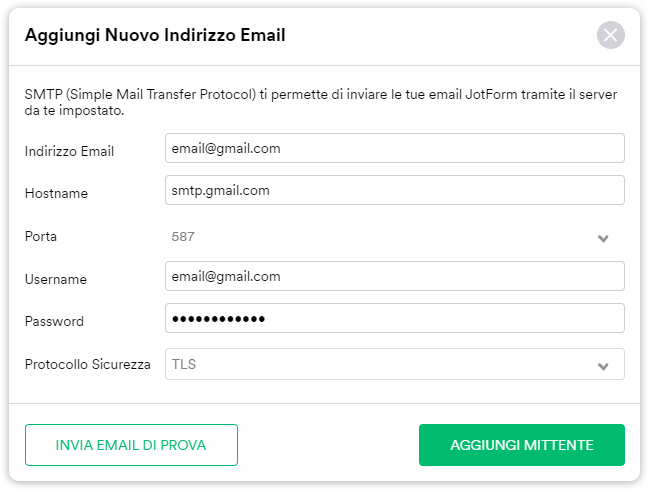Click the Username label
Image resolution: width=649 pixels, height=491 pixels.
[56, 280]
